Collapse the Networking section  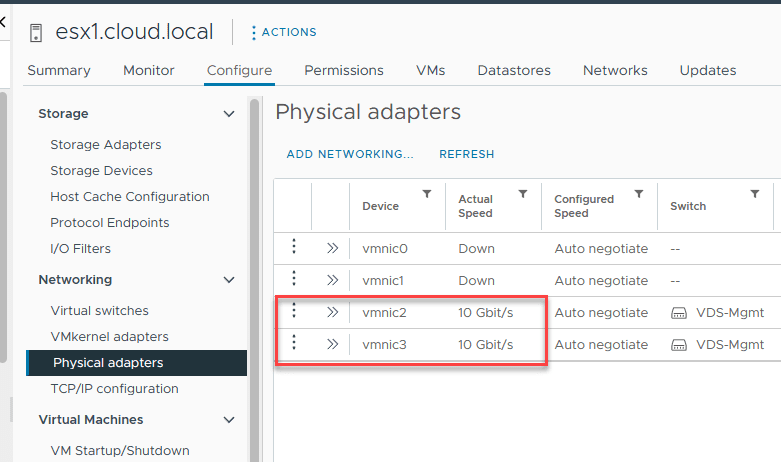229,280
